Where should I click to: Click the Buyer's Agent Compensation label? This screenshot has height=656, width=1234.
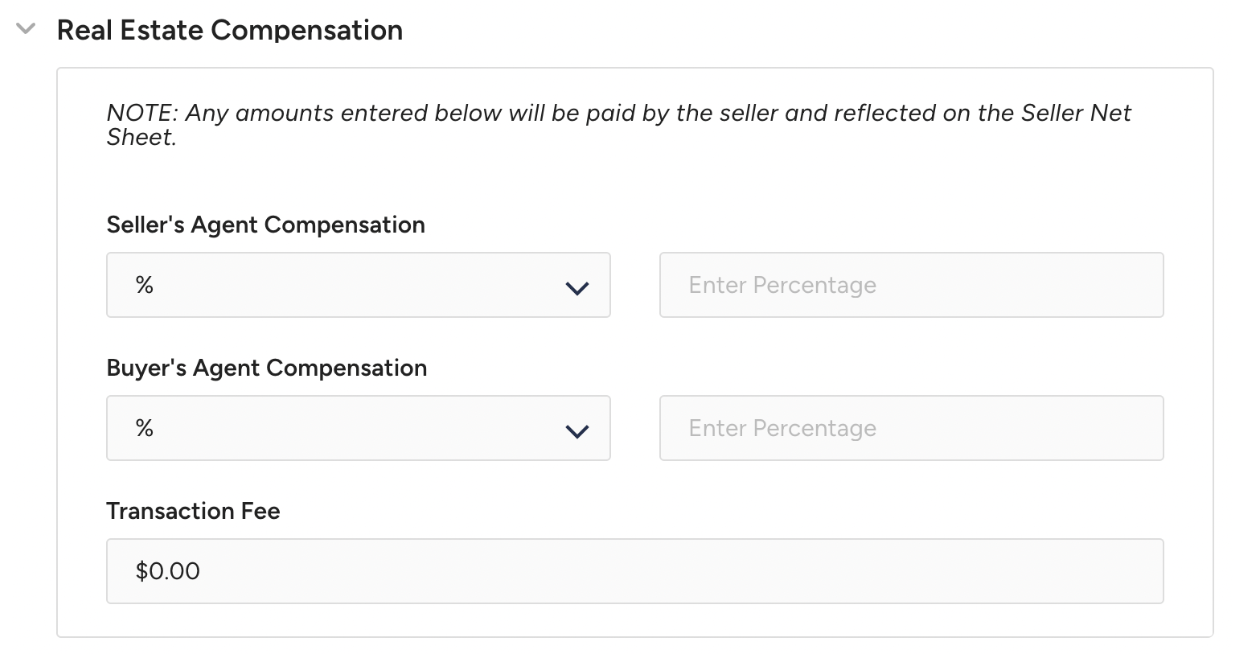point(266,368)
